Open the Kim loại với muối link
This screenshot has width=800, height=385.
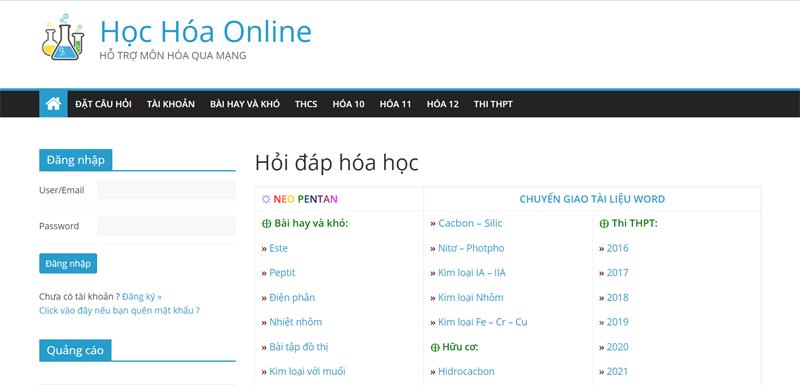308,371
